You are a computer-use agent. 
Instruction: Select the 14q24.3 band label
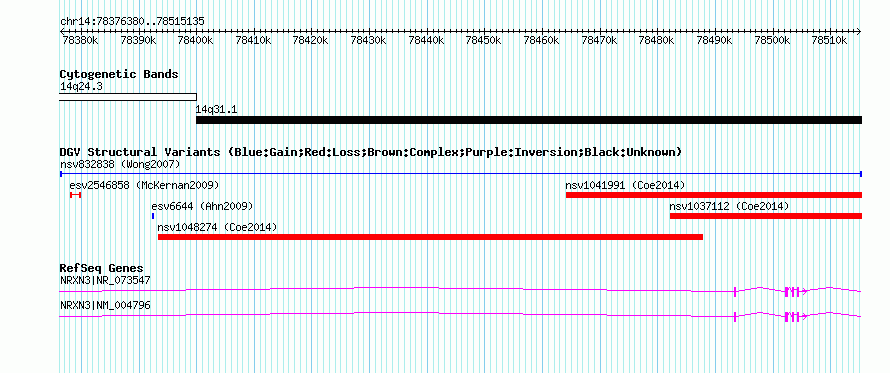[81, 86]
